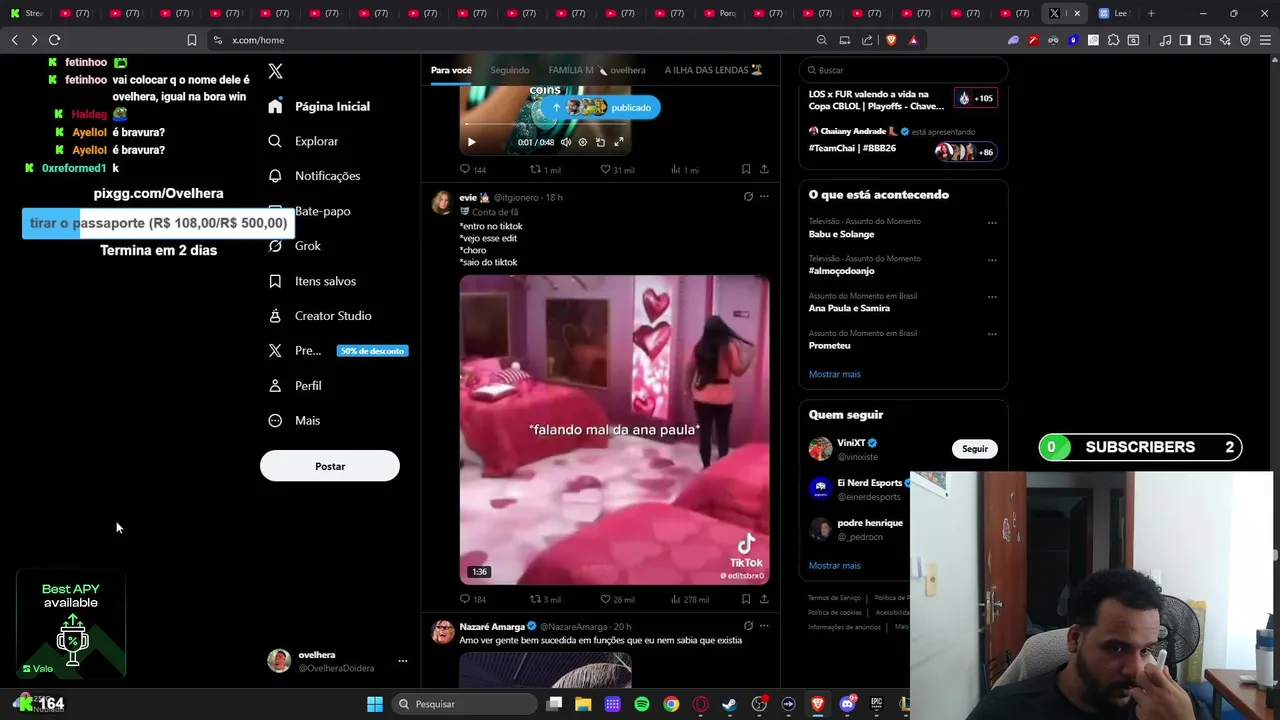
Task: Switch to A ILHA DAS LENDAS tab
Action: click(x=714, y=70)
